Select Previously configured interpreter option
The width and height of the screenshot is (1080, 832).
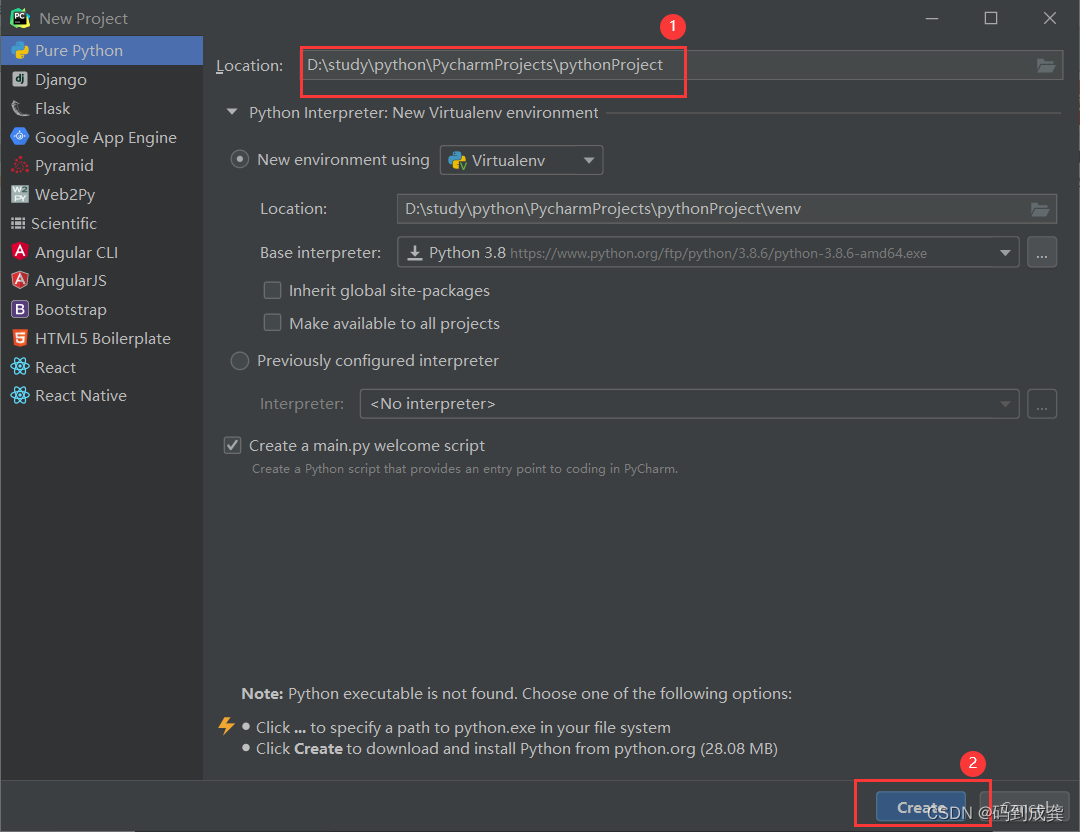point(239,360)
